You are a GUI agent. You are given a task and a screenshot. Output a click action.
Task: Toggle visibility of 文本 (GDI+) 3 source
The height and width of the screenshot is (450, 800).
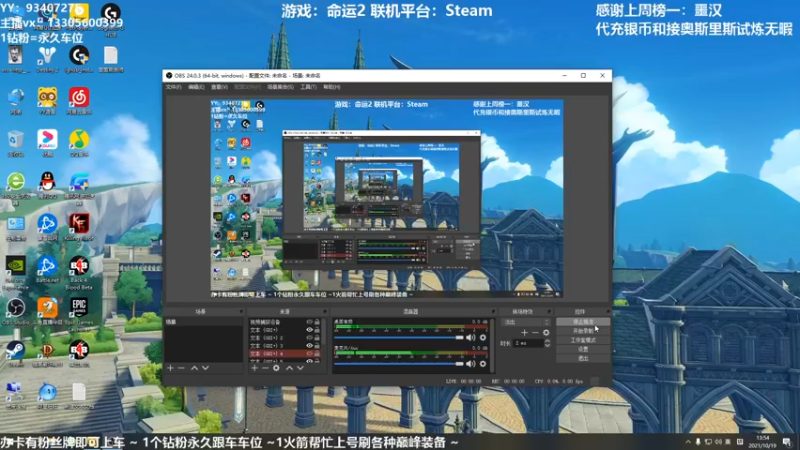(x=309, y=346)
